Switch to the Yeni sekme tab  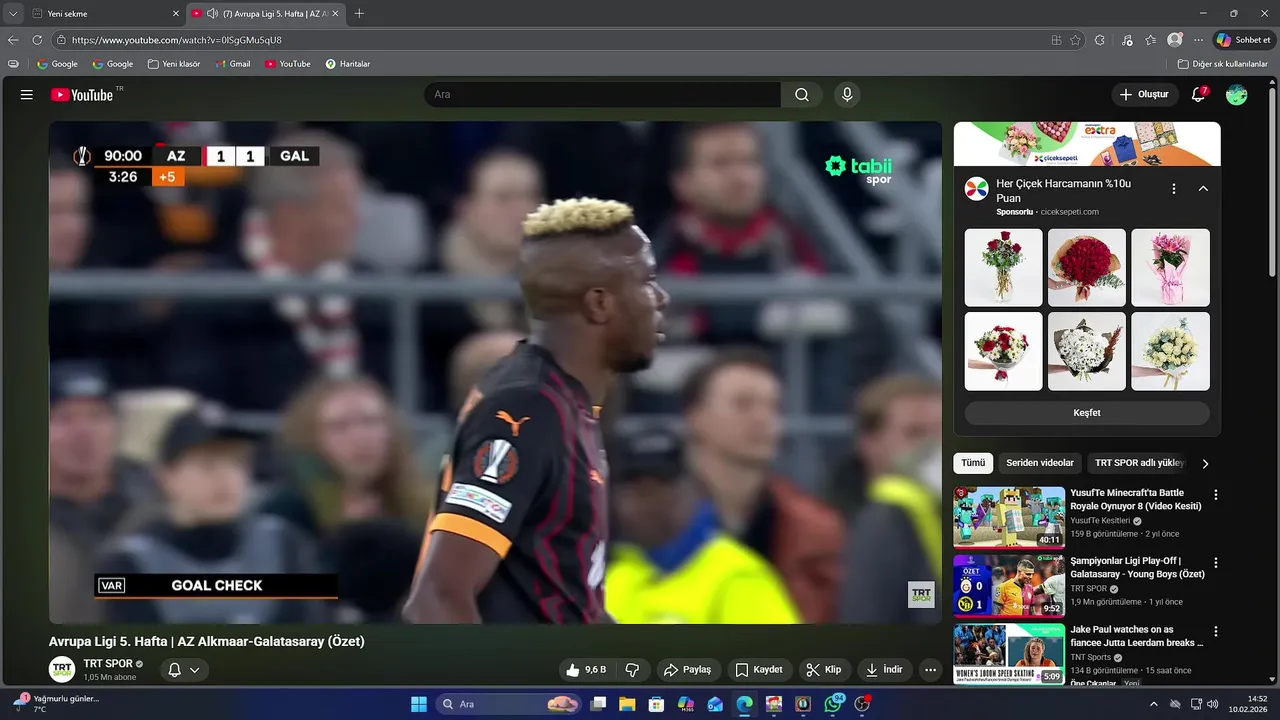(105, 13)
